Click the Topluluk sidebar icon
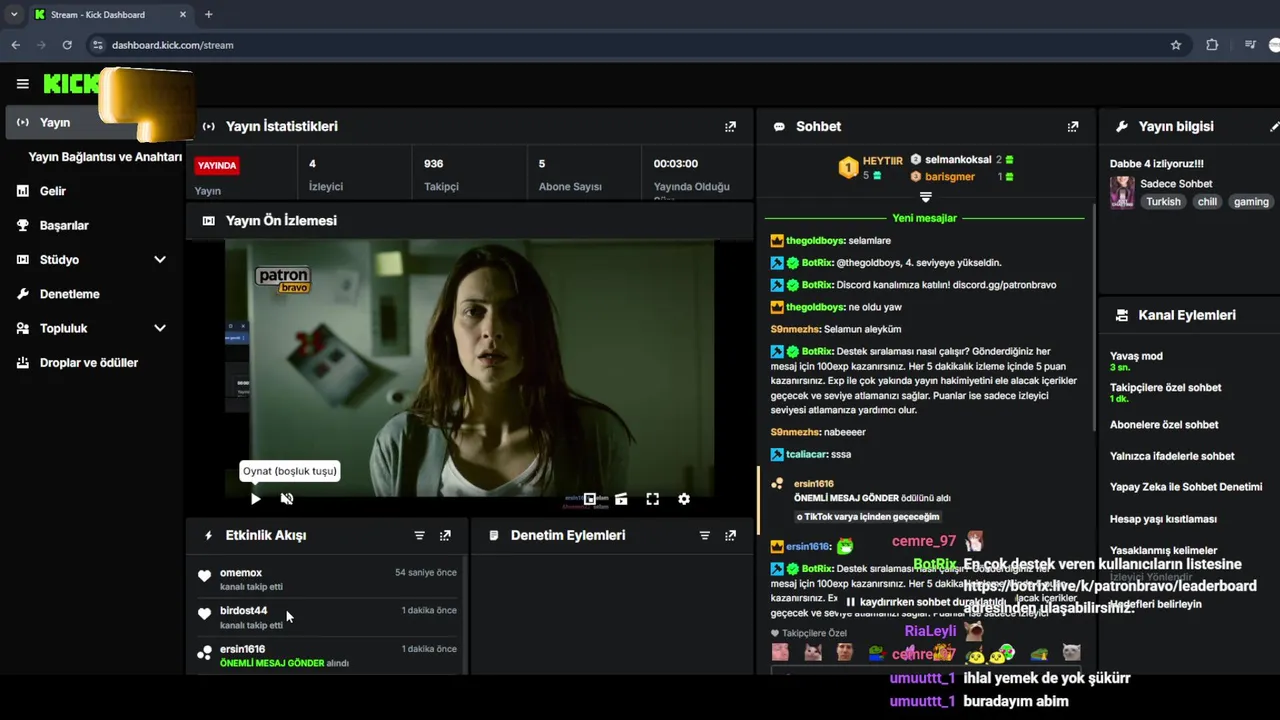The height and width of the screenshot is (720, 1280). click(x=22, y=328)
